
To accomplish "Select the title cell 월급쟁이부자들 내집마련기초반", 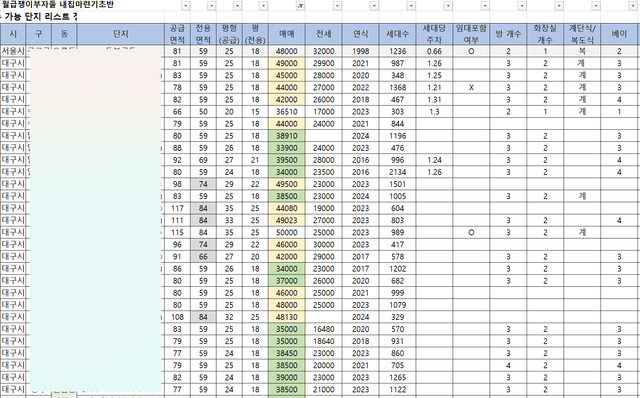I will [58, 5].
